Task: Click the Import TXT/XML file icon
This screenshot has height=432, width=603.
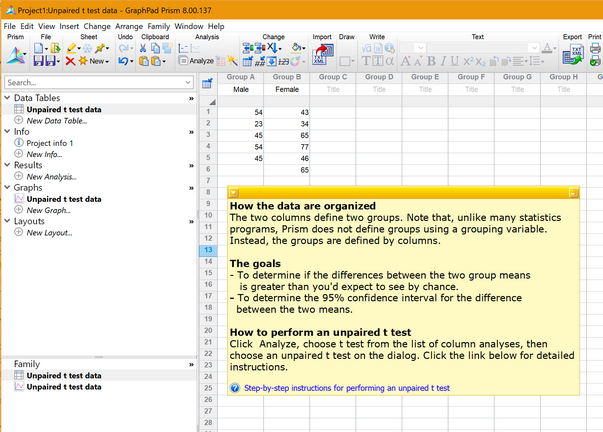Action: click(x=322, y=55)
